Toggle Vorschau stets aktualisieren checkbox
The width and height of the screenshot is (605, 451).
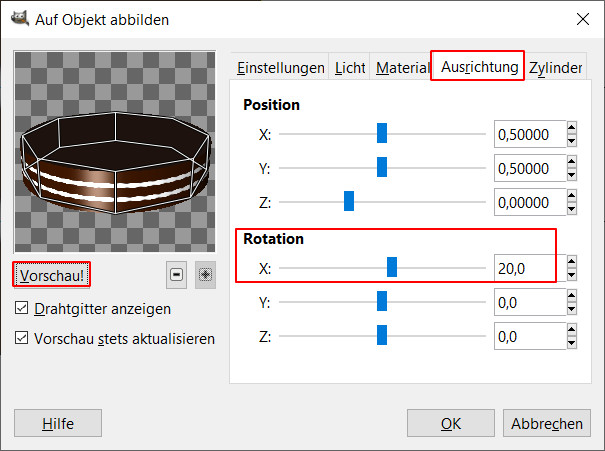[21, 338]
